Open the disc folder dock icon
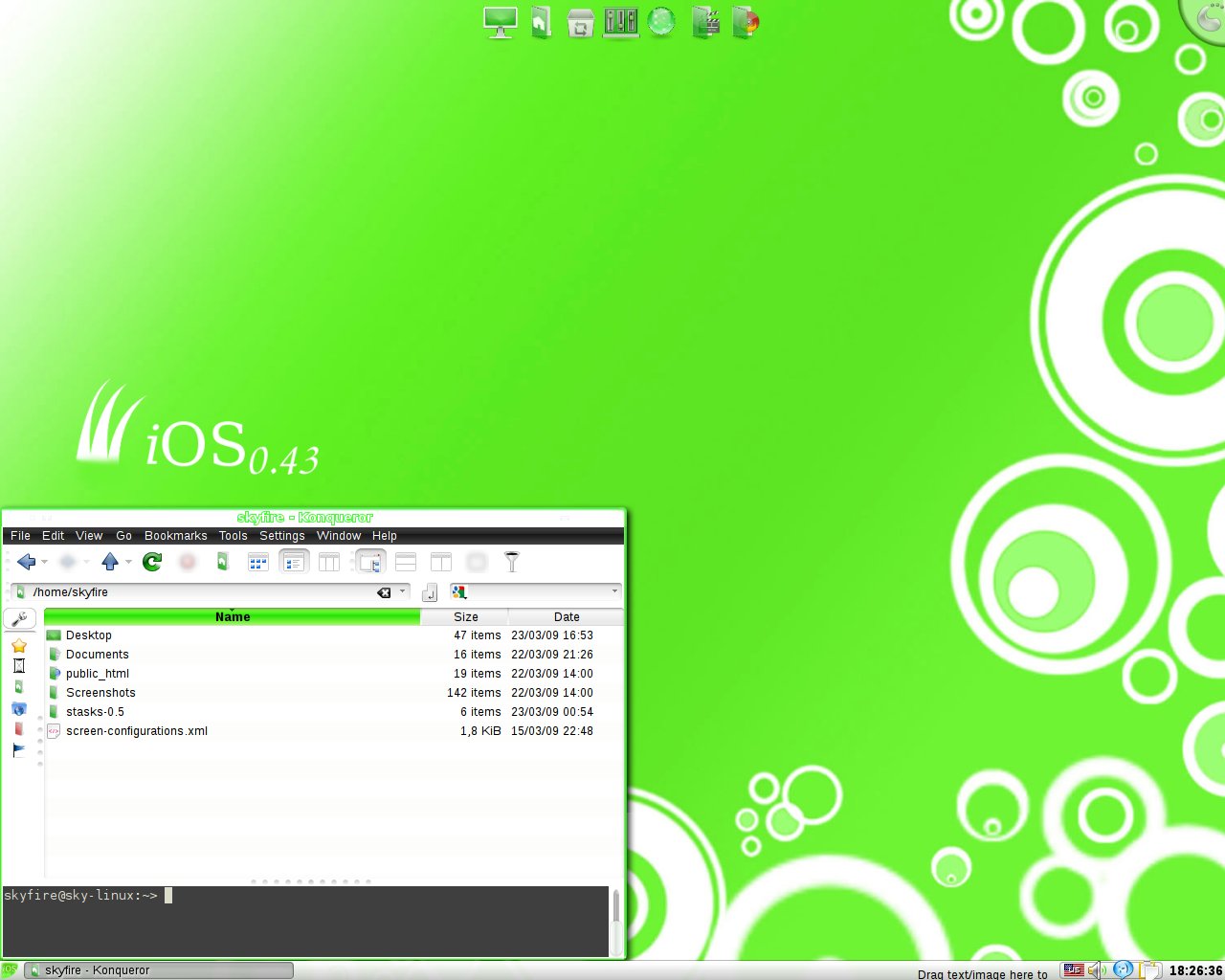This screenshot has width=1225, height=980. 746,22
